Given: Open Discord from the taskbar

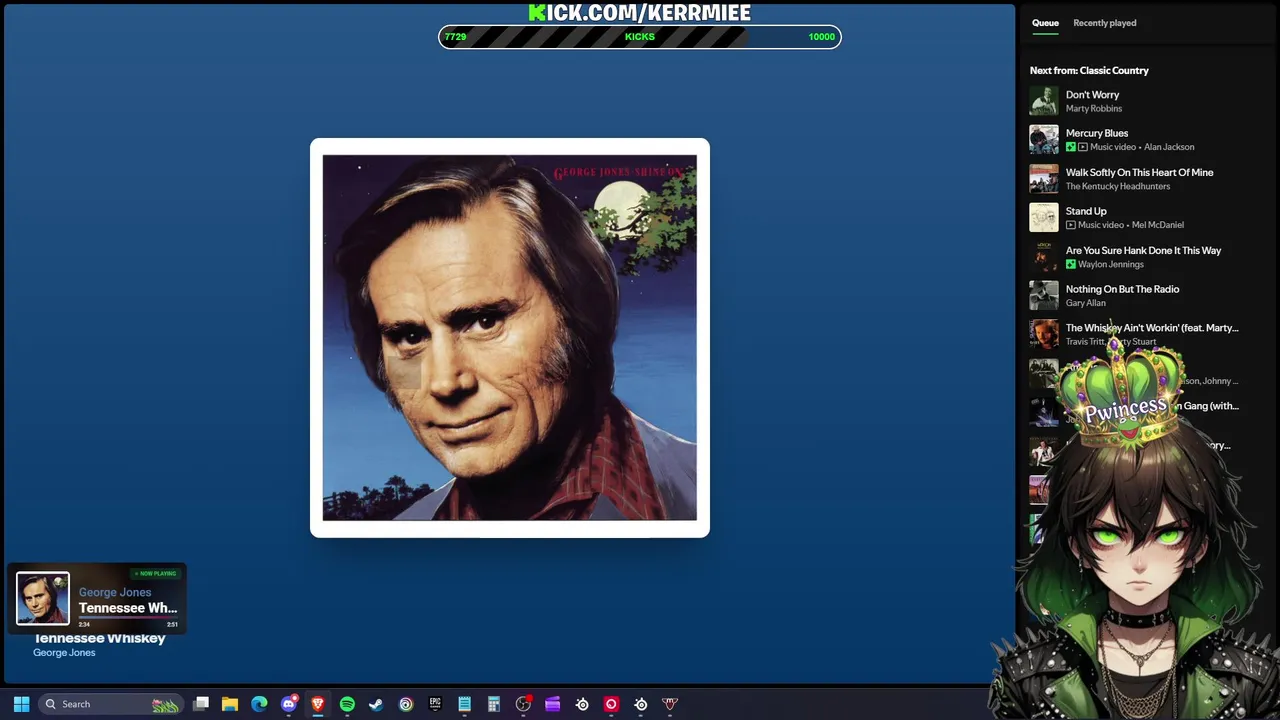Looking at the screenshot, I should point(289,704).
